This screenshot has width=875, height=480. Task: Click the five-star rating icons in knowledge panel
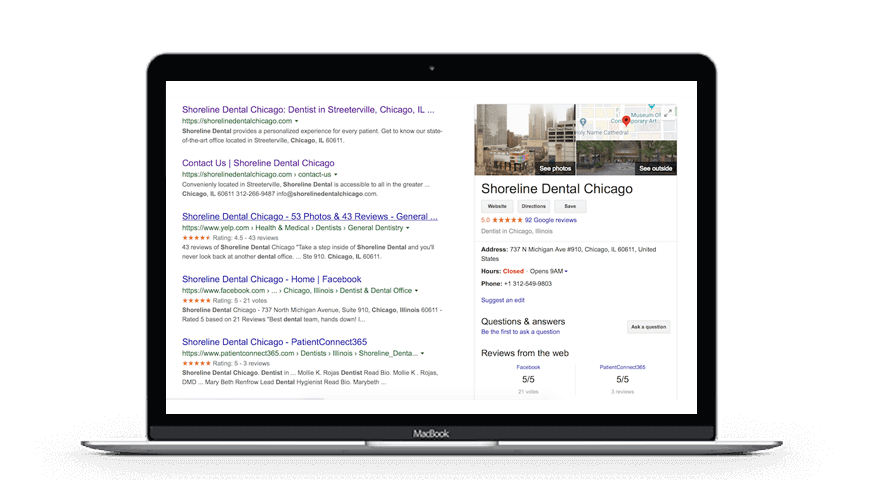(x=507, y=220)
